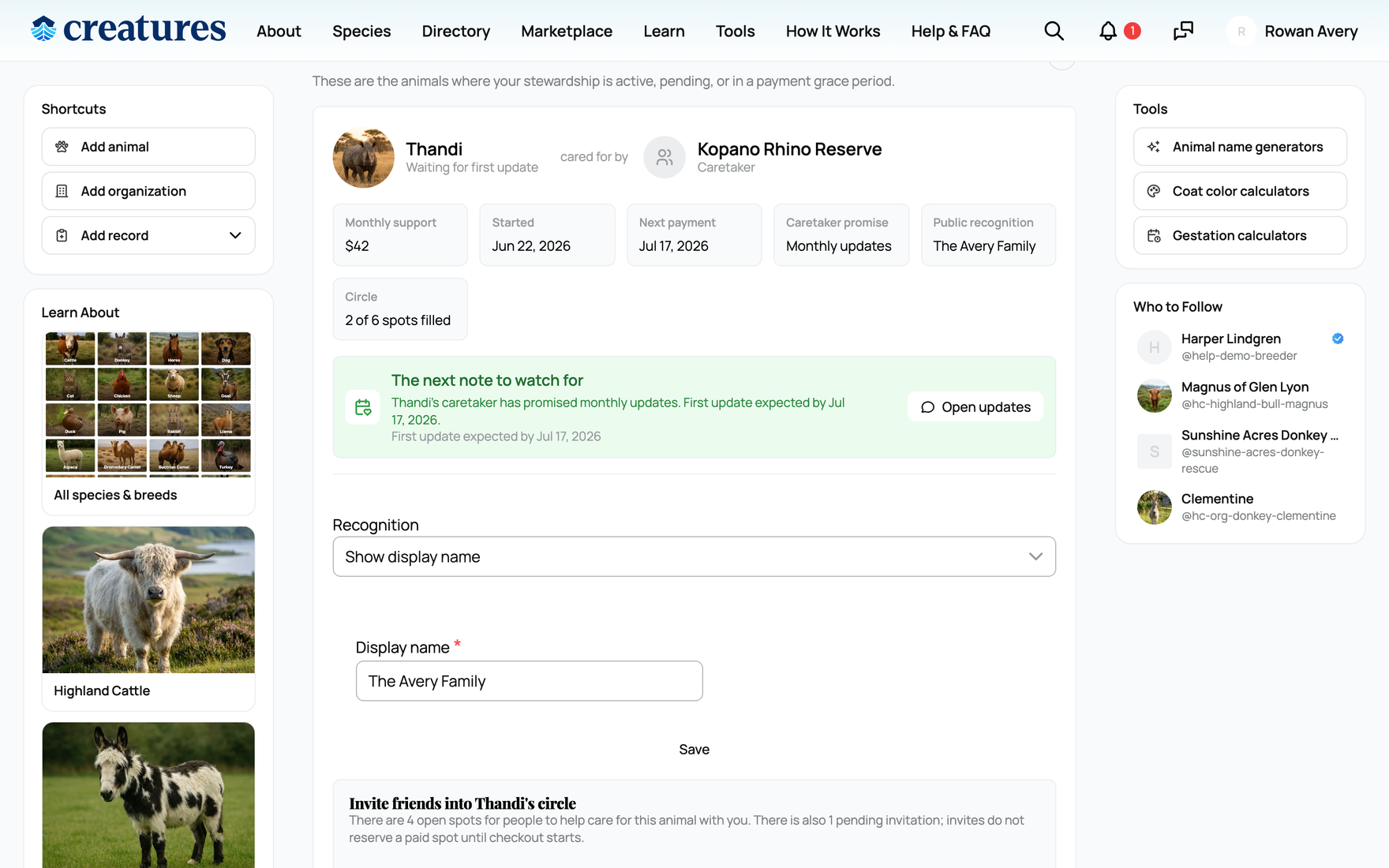Click the calendar icon for gestation calculators
Screen dimensions: 1389x868
1154,235
